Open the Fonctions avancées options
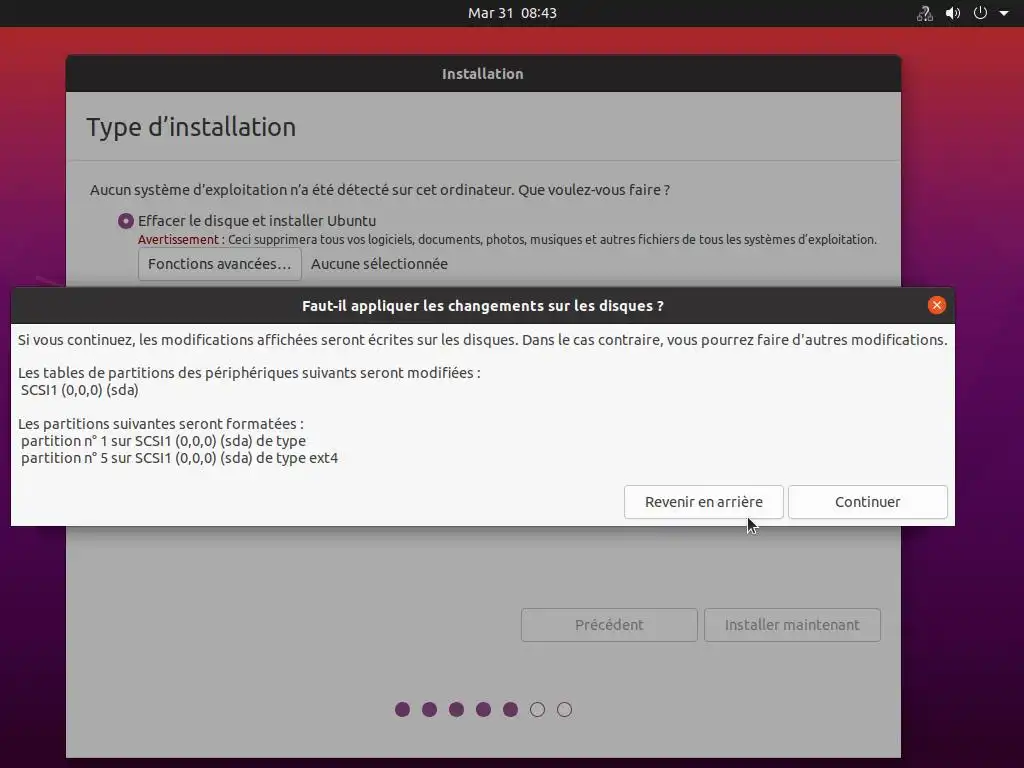 click(219, 264)
